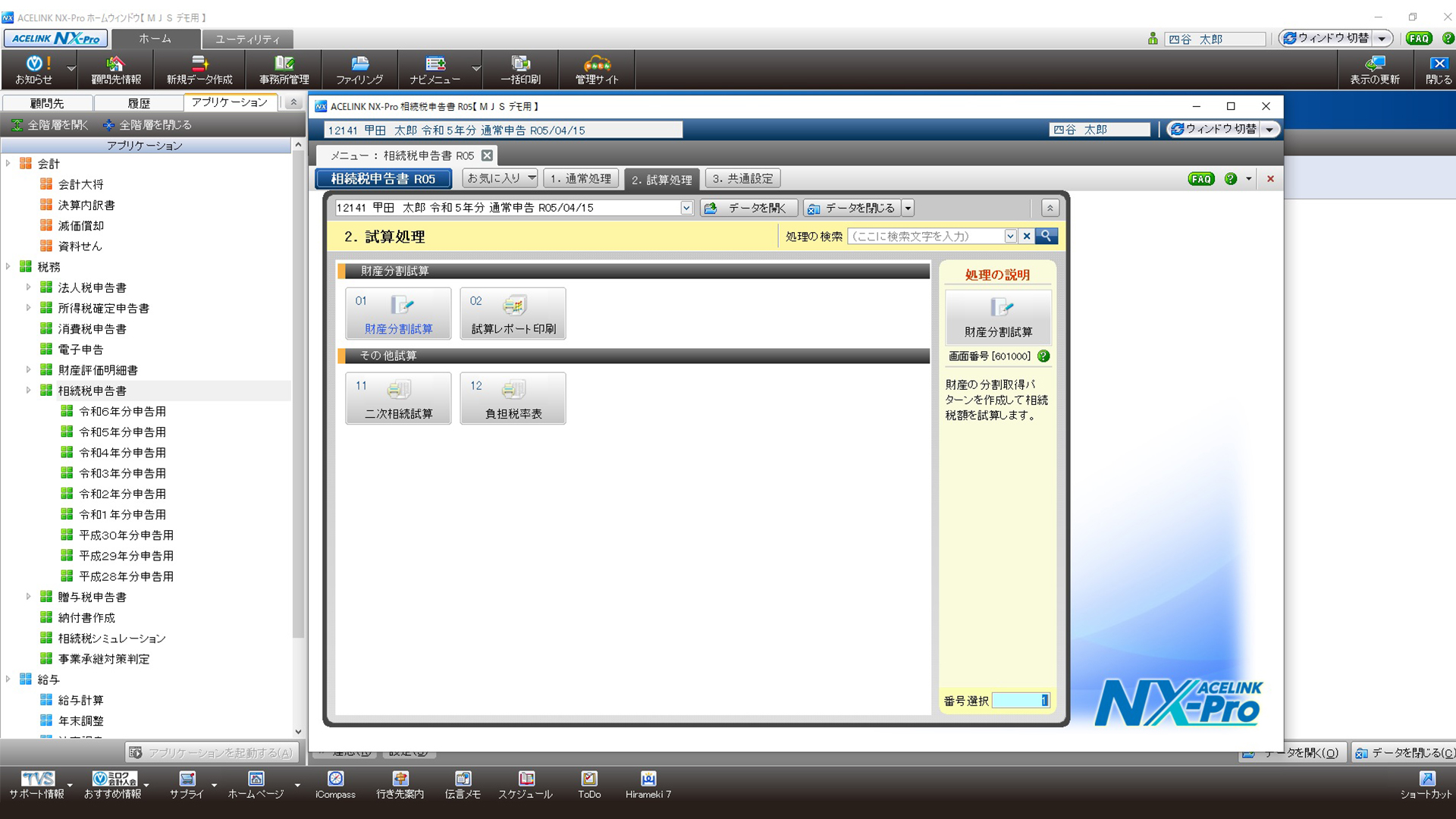This screenshot has height=819, width=1456.
Task: Open お知らせ notifications icon
Action: click(x=34, y=70)
